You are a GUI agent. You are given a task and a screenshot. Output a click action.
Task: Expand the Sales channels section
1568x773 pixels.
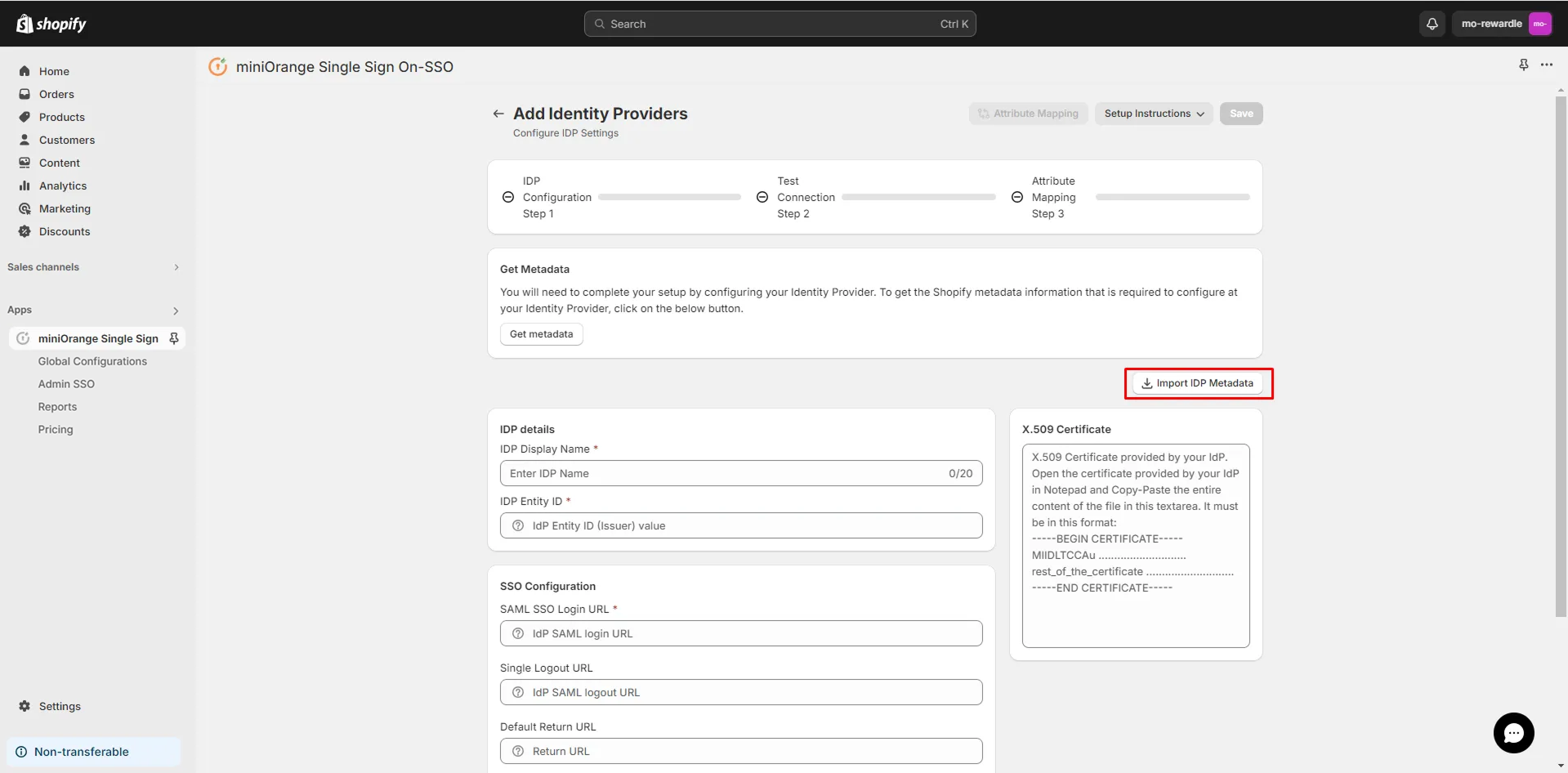176,267
